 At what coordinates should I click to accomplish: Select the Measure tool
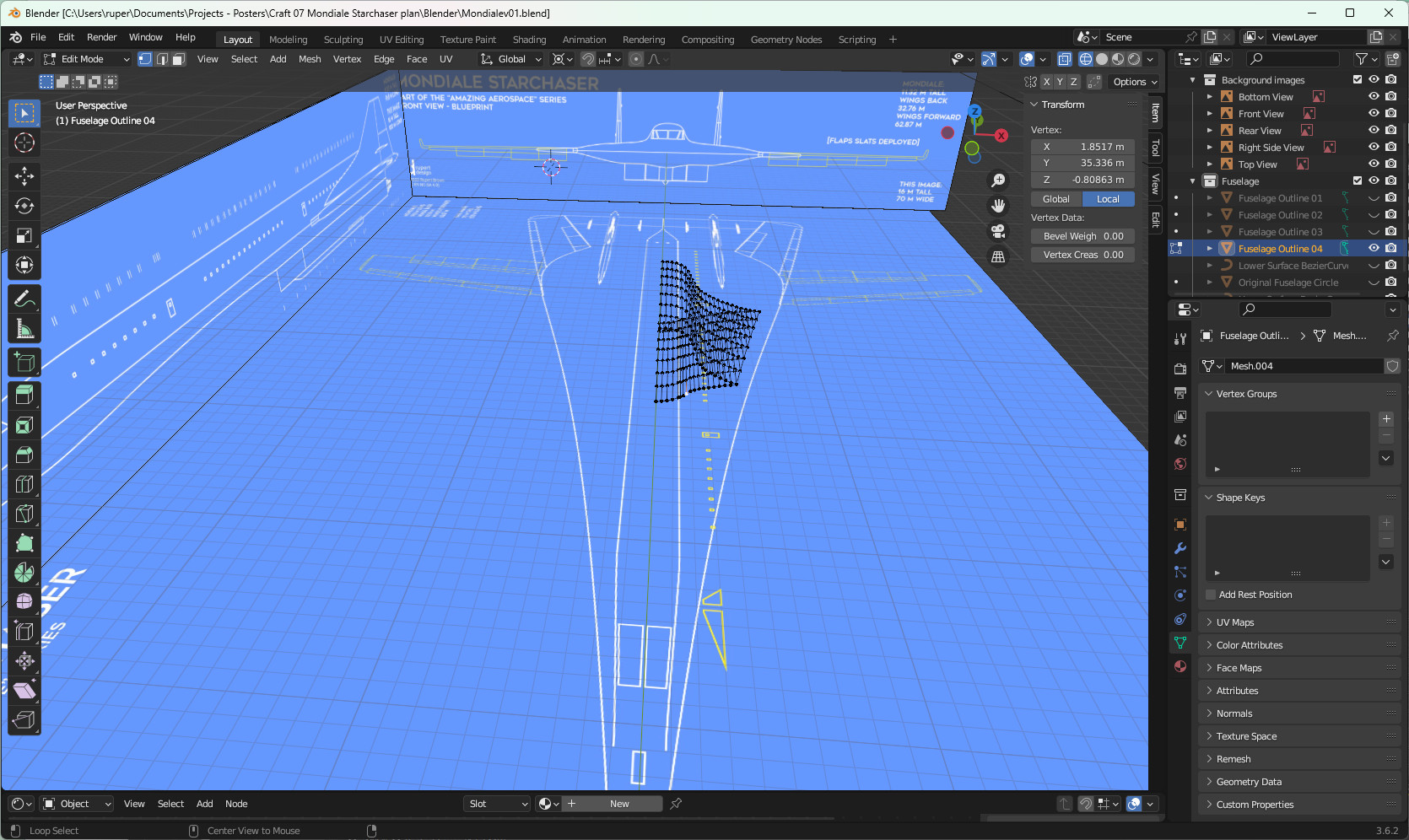[x=24, y=329]
